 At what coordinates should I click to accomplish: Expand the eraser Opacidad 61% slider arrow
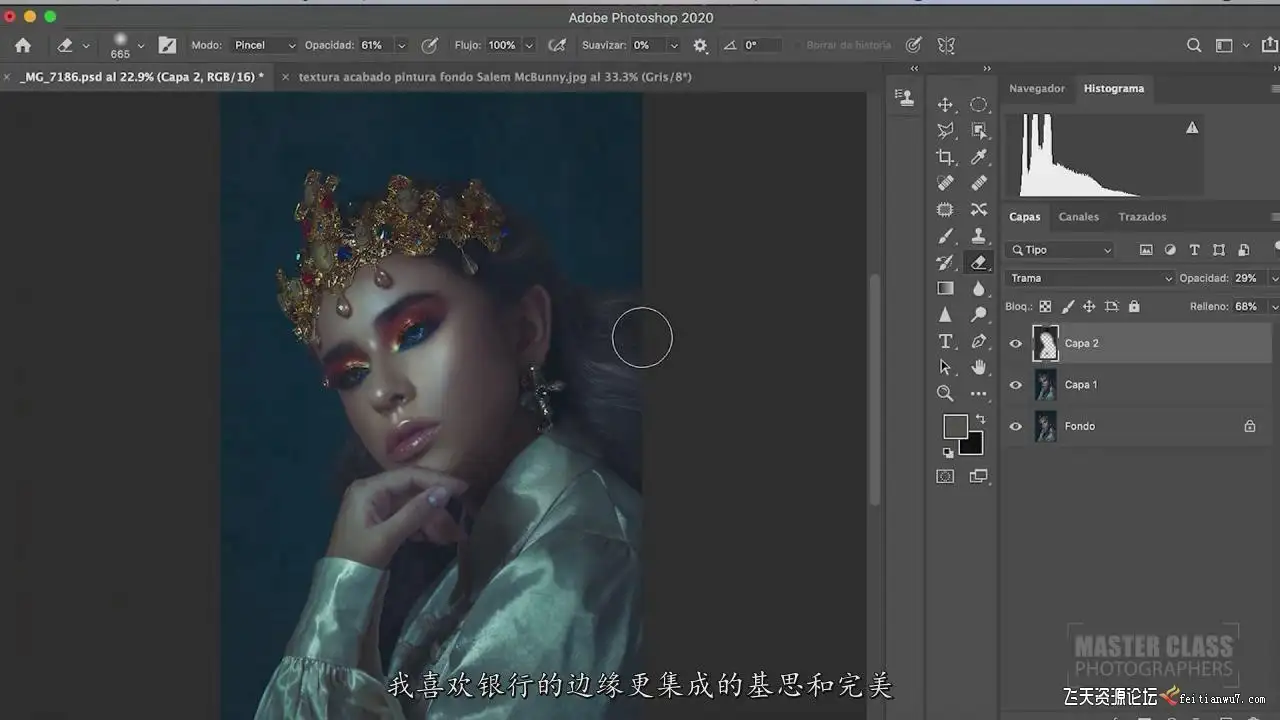pos(402,45)
